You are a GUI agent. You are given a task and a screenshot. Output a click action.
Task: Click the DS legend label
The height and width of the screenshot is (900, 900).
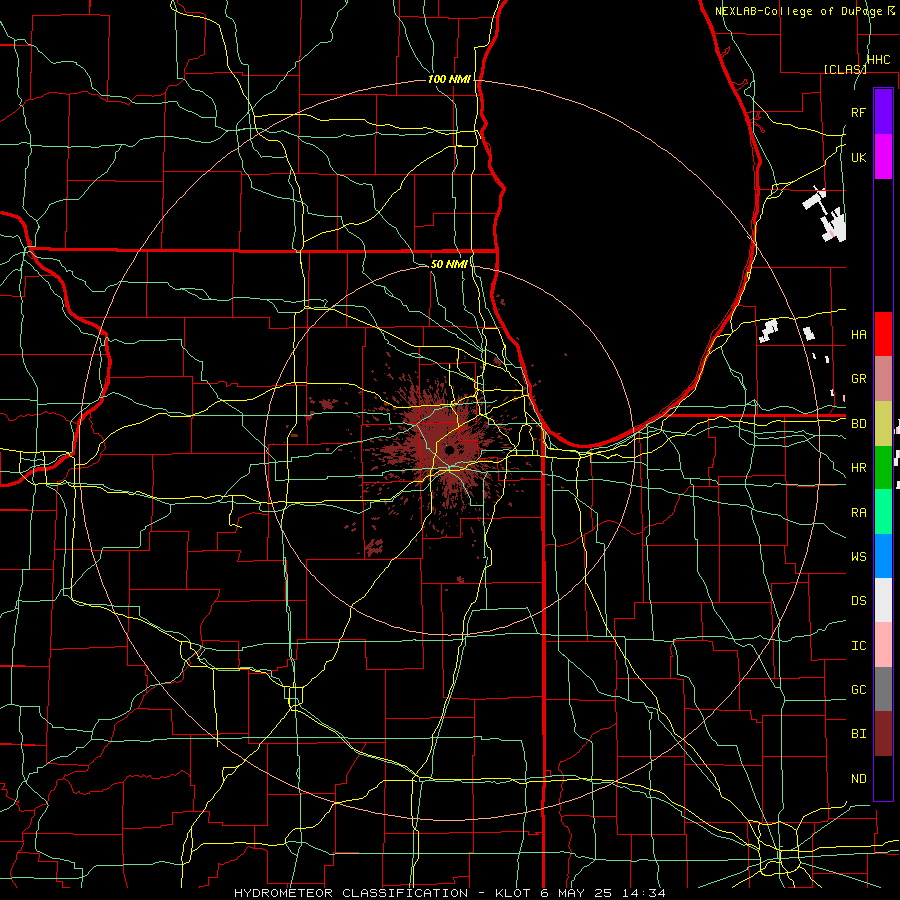858,600
